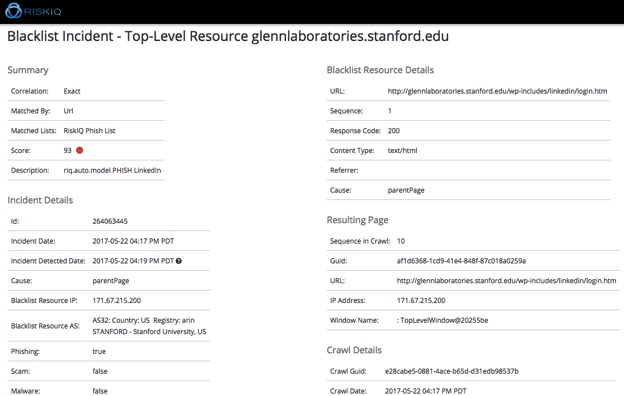Open the Resulting Page URL login.htm
Screen dimensions: 624x396
click(506, 281)
